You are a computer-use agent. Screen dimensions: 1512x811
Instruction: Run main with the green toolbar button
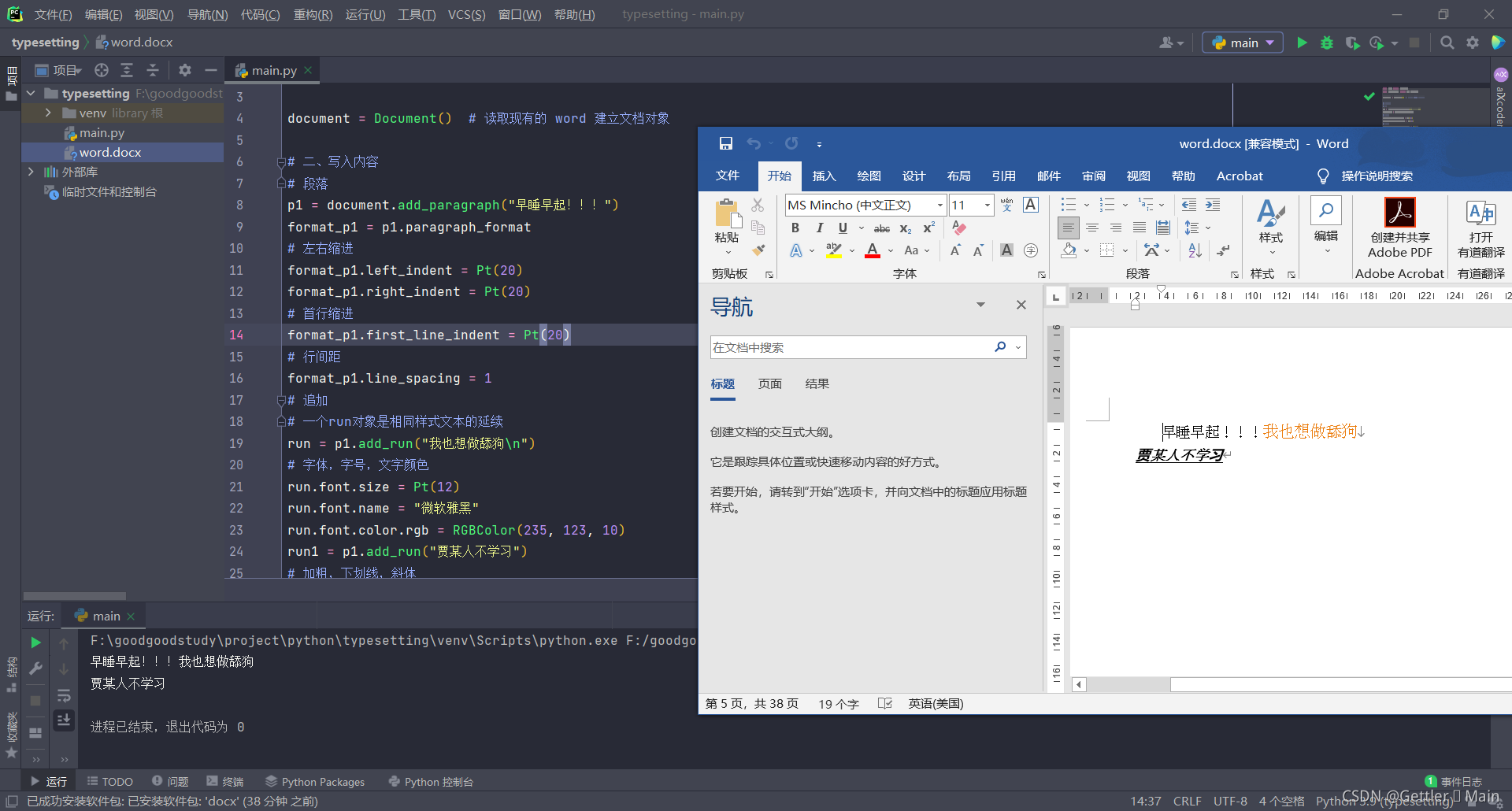click(x=1302, y=43)
